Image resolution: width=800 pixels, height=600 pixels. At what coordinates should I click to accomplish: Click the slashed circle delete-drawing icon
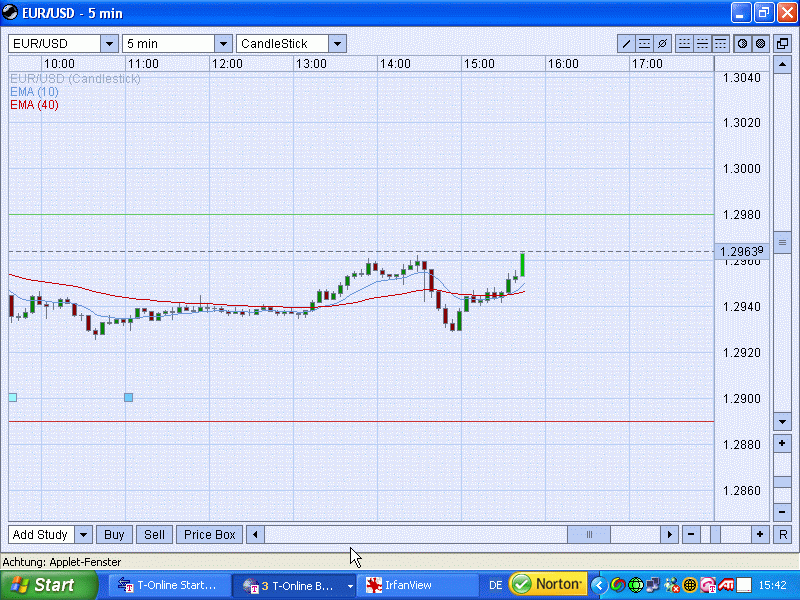coord(662,44)
